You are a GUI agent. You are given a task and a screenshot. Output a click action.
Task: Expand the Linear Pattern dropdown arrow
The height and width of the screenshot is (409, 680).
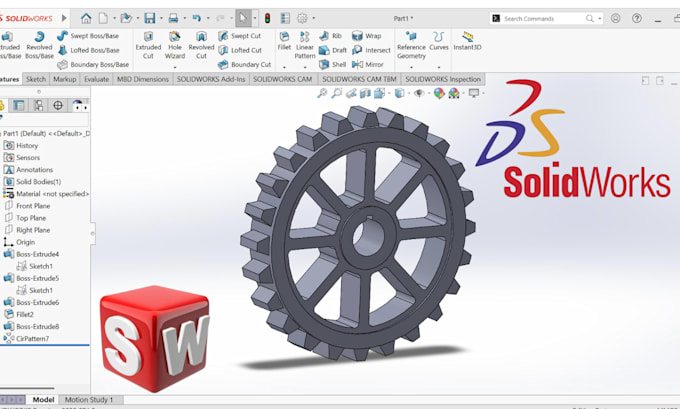pos(305,67)
